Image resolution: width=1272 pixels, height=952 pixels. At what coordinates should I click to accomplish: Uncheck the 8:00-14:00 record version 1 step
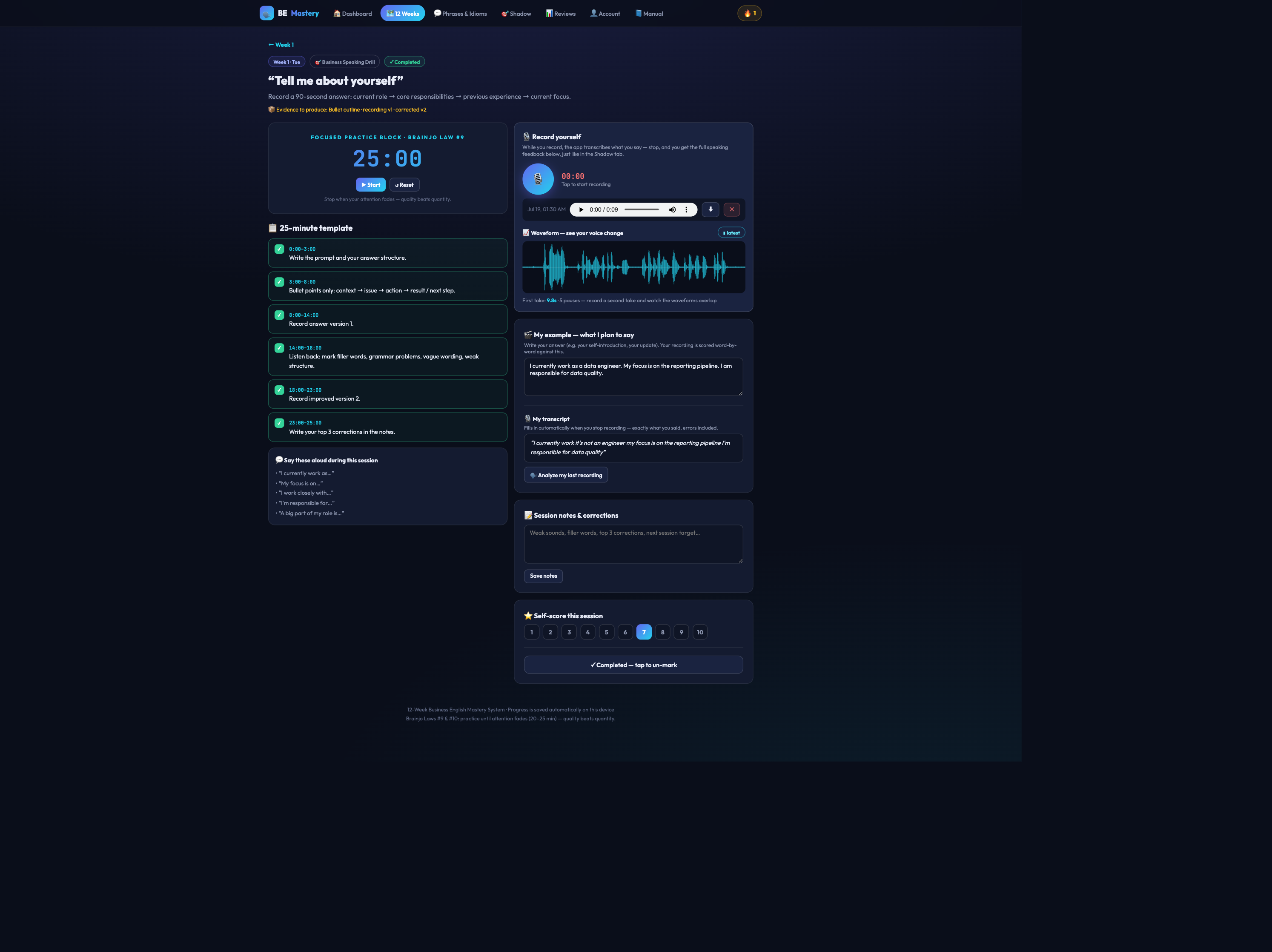[x=279, y=315]
